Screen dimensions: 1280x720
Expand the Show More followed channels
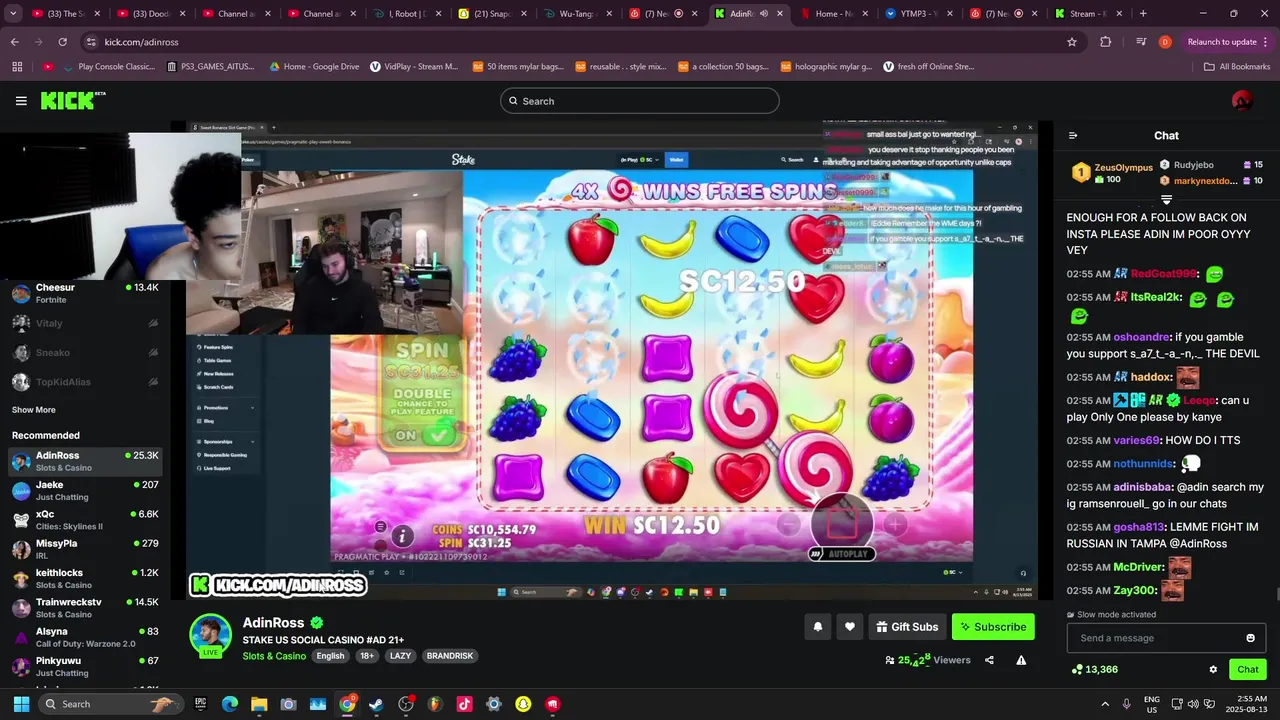34,410
